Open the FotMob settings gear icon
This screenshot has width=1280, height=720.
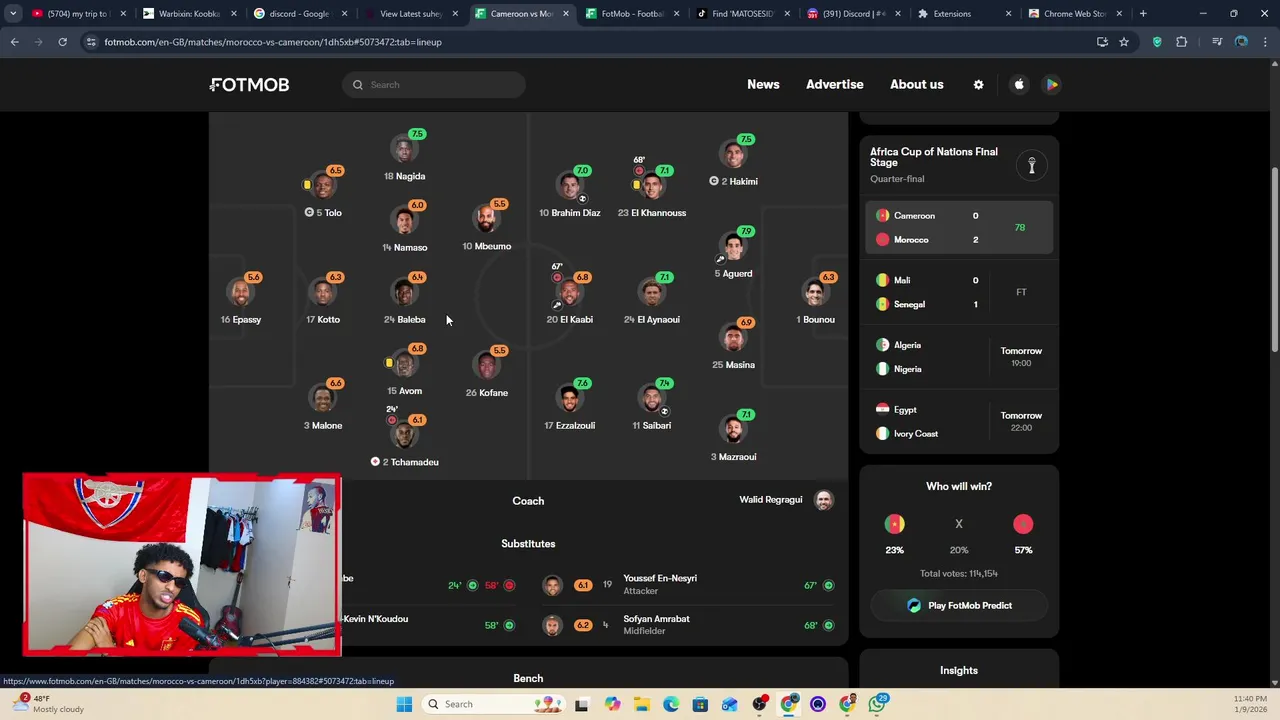pyautogui.click(x=978, y=85)
